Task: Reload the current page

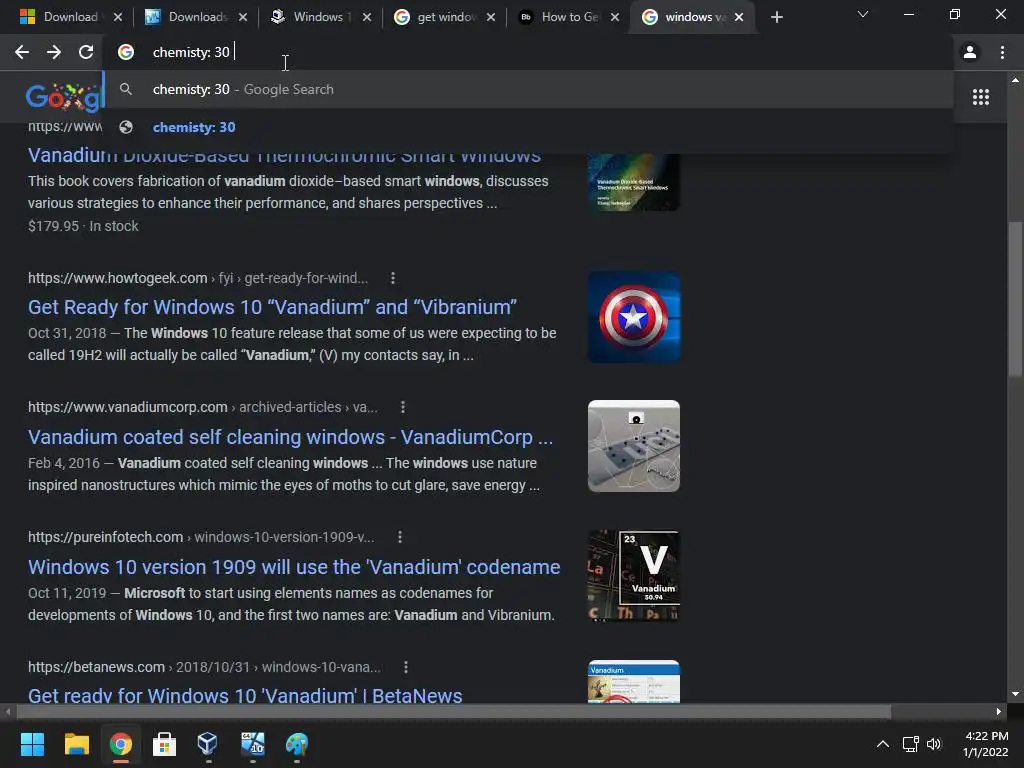Action: click(86, 52)
